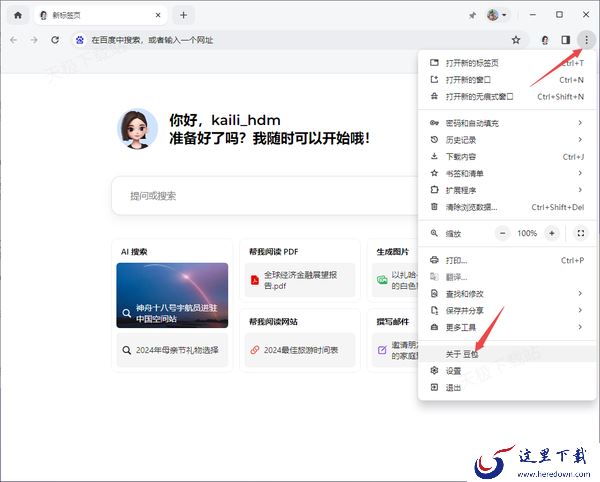Open 神舟十八号 rocket launch thumbnail
600x482 pixels.
click(172, 295)
